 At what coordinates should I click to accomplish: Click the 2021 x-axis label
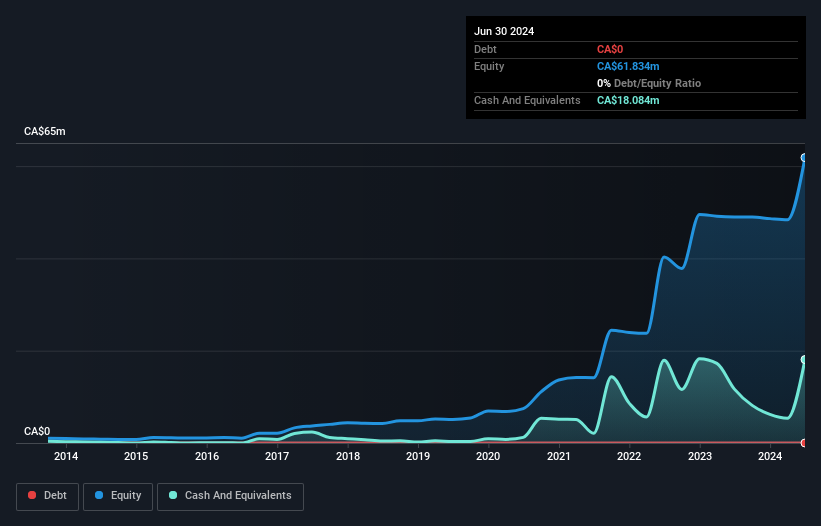click(x=559, y=456)
